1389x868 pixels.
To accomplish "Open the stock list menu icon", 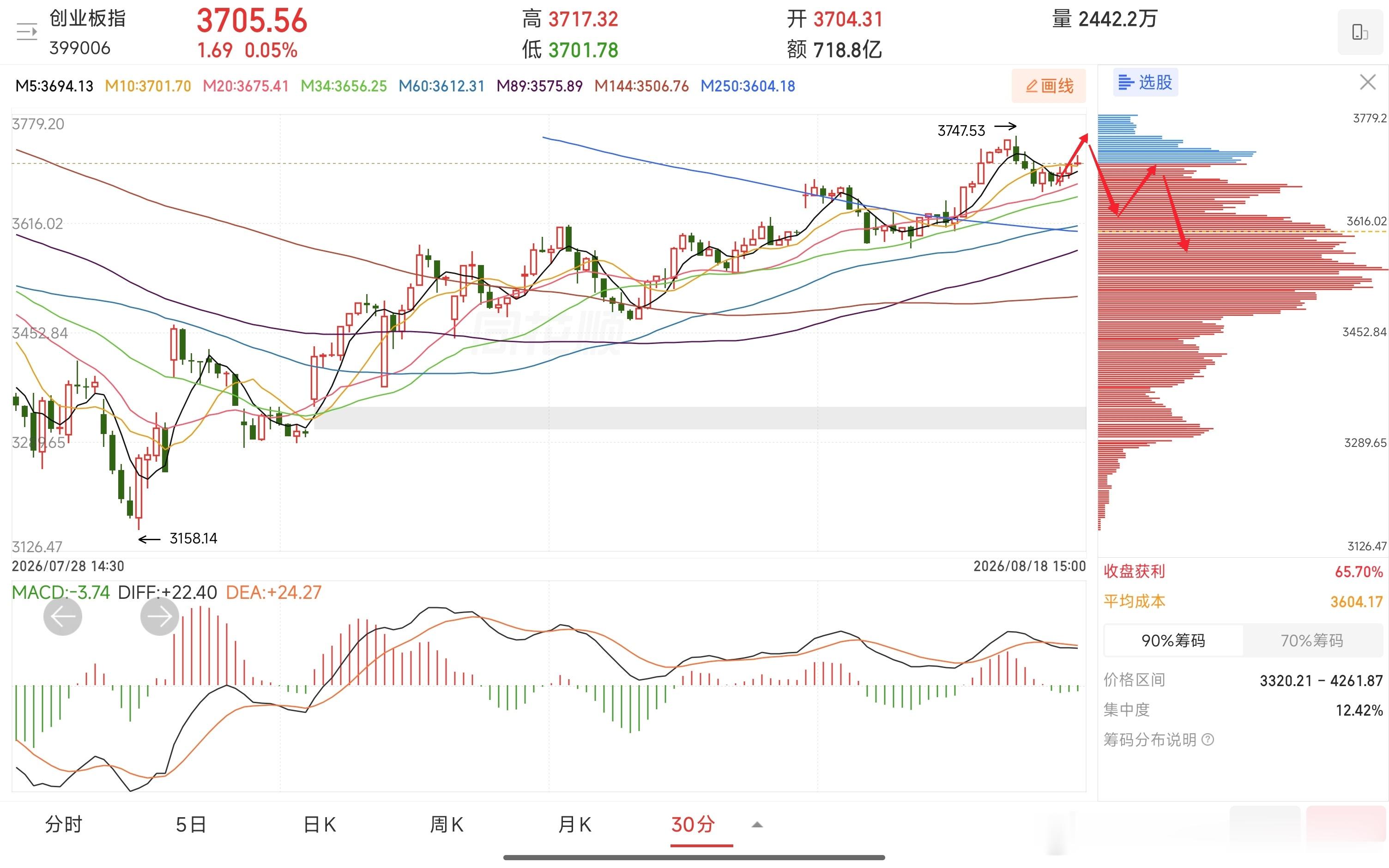I will [x=26, y=31].
